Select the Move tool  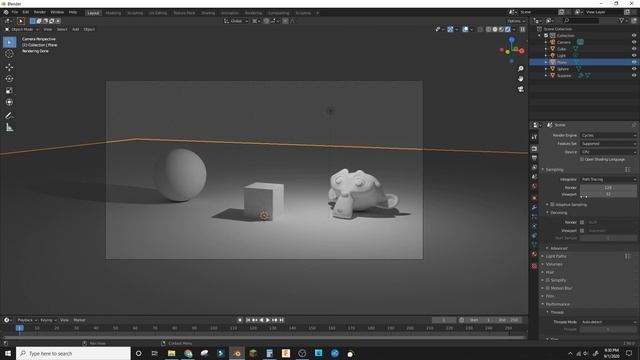click(9, 67)
